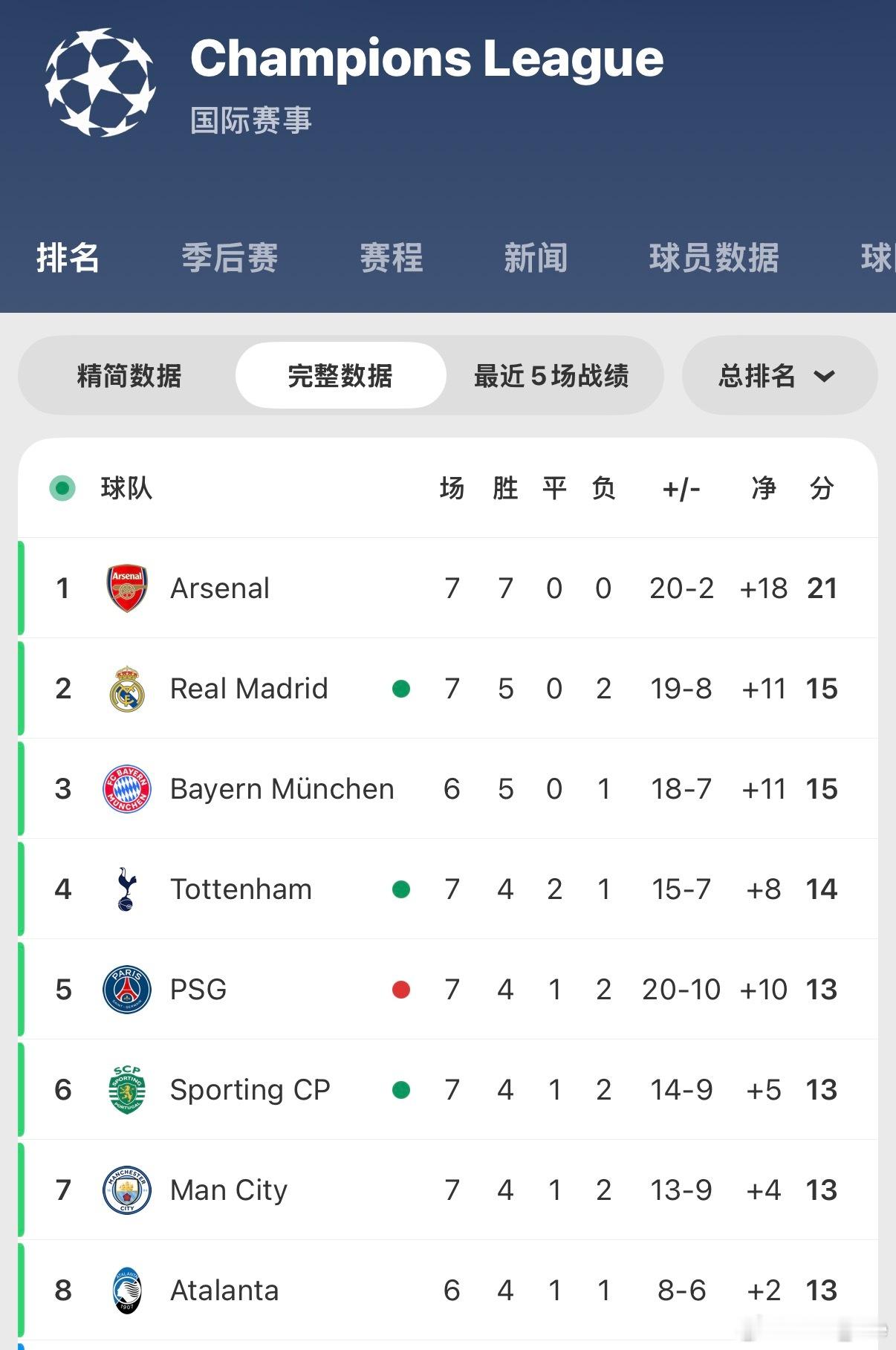Click PSG's red status dot

coord(401,990)
